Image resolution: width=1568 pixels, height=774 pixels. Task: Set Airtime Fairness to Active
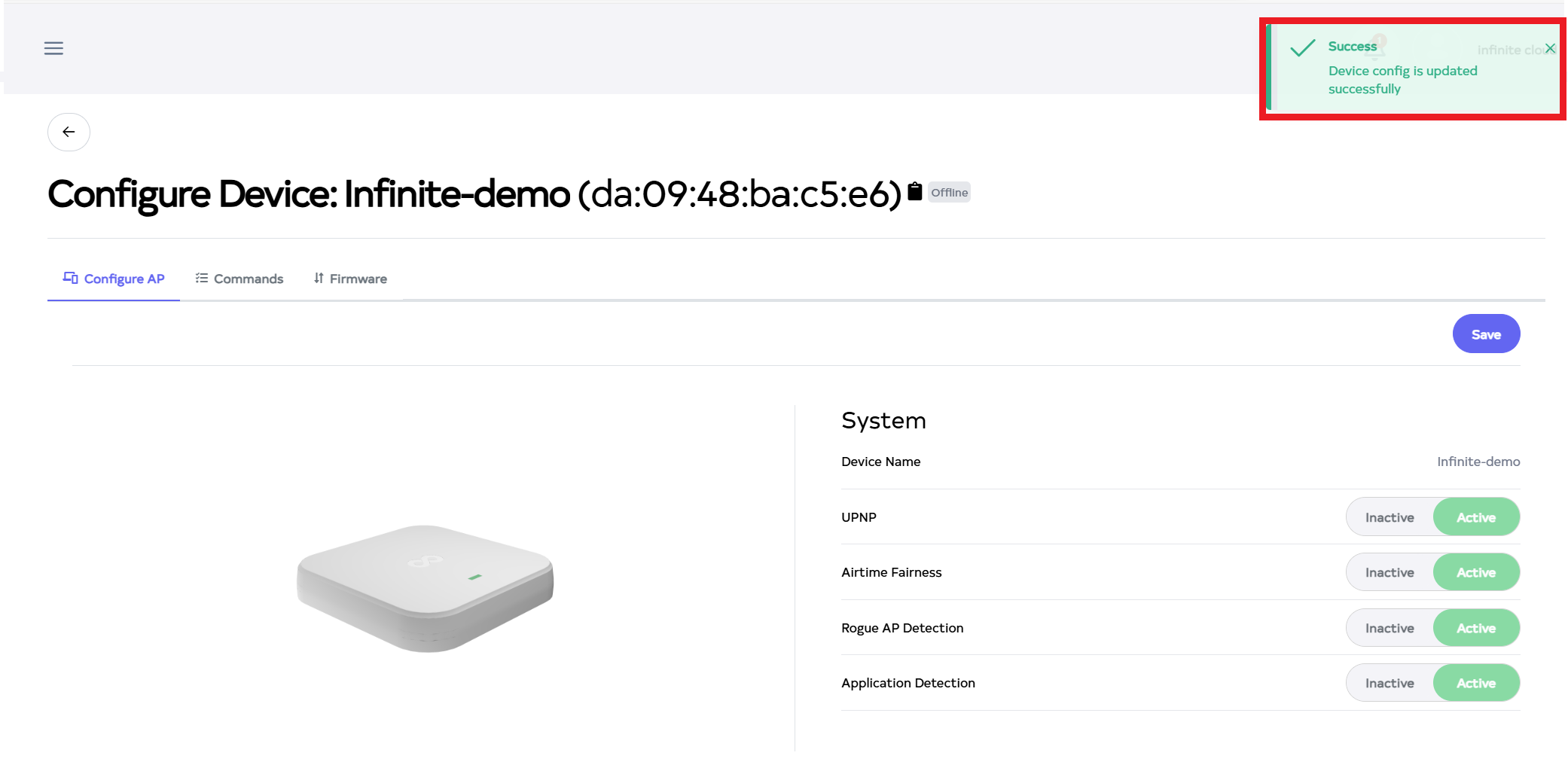click(1475, 573)
